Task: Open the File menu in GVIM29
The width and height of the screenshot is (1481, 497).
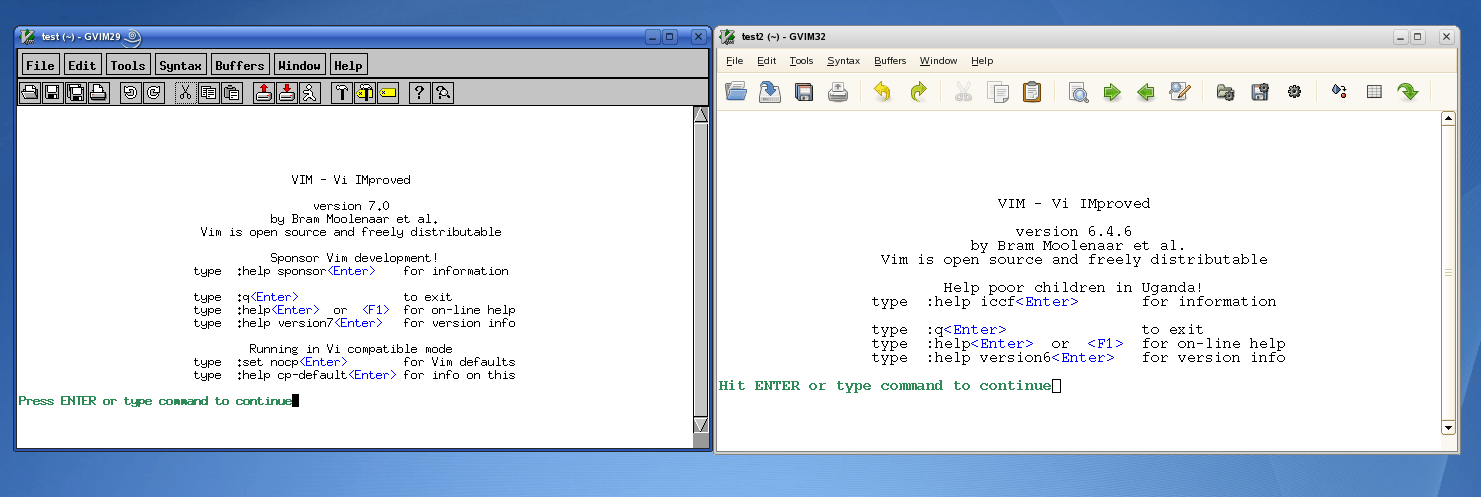Action: click(x=40, y=65)
